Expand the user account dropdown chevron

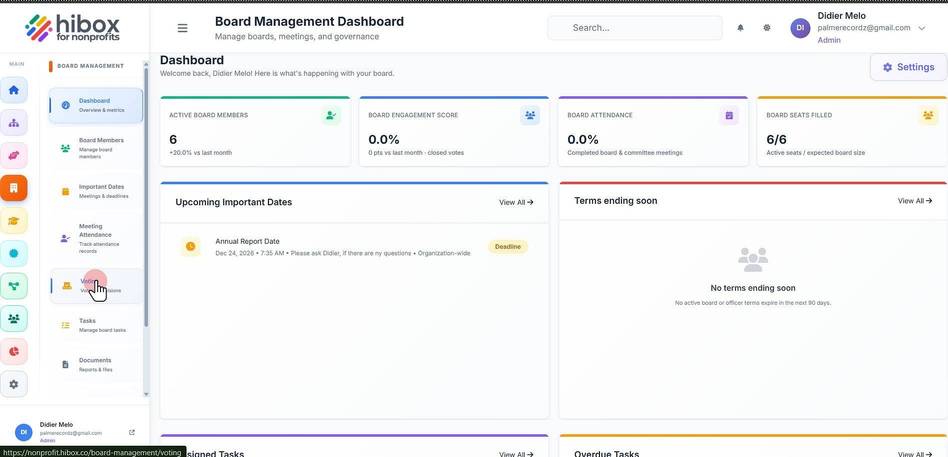(921, 28)
